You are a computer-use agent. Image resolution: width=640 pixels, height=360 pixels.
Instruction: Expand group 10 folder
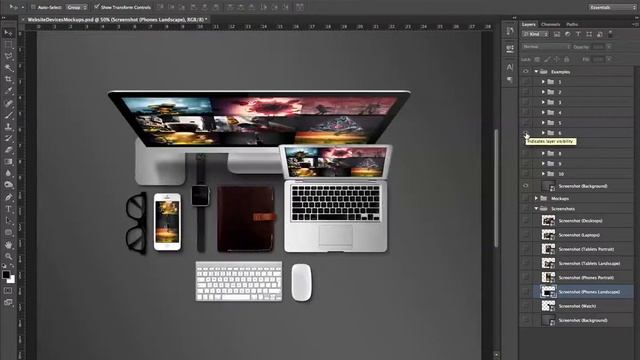543,174
